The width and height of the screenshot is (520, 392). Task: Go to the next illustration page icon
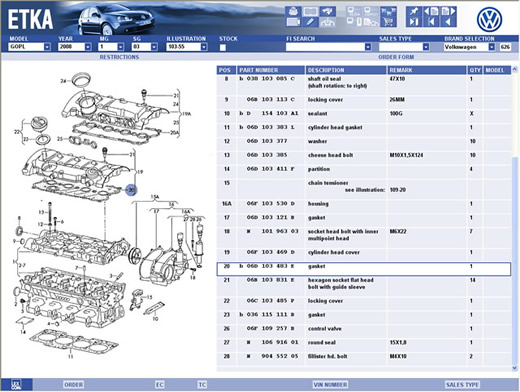[448, 12]
